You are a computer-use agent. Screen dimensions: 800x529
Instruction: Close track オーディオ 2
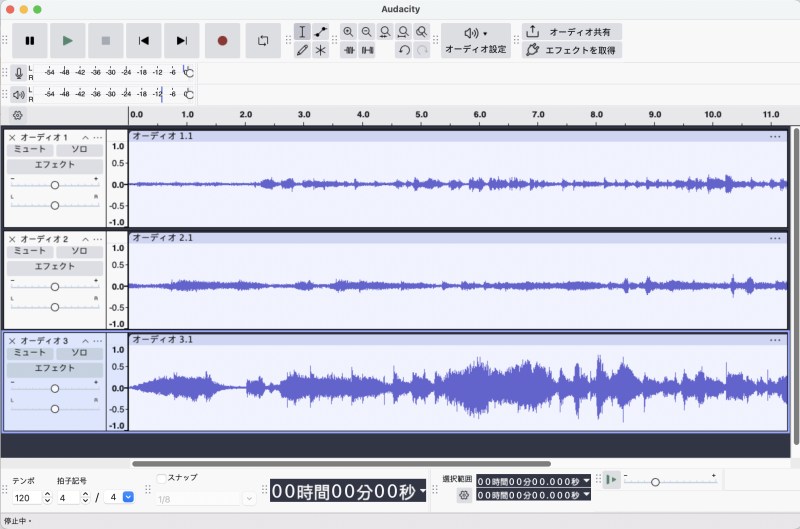12,239
